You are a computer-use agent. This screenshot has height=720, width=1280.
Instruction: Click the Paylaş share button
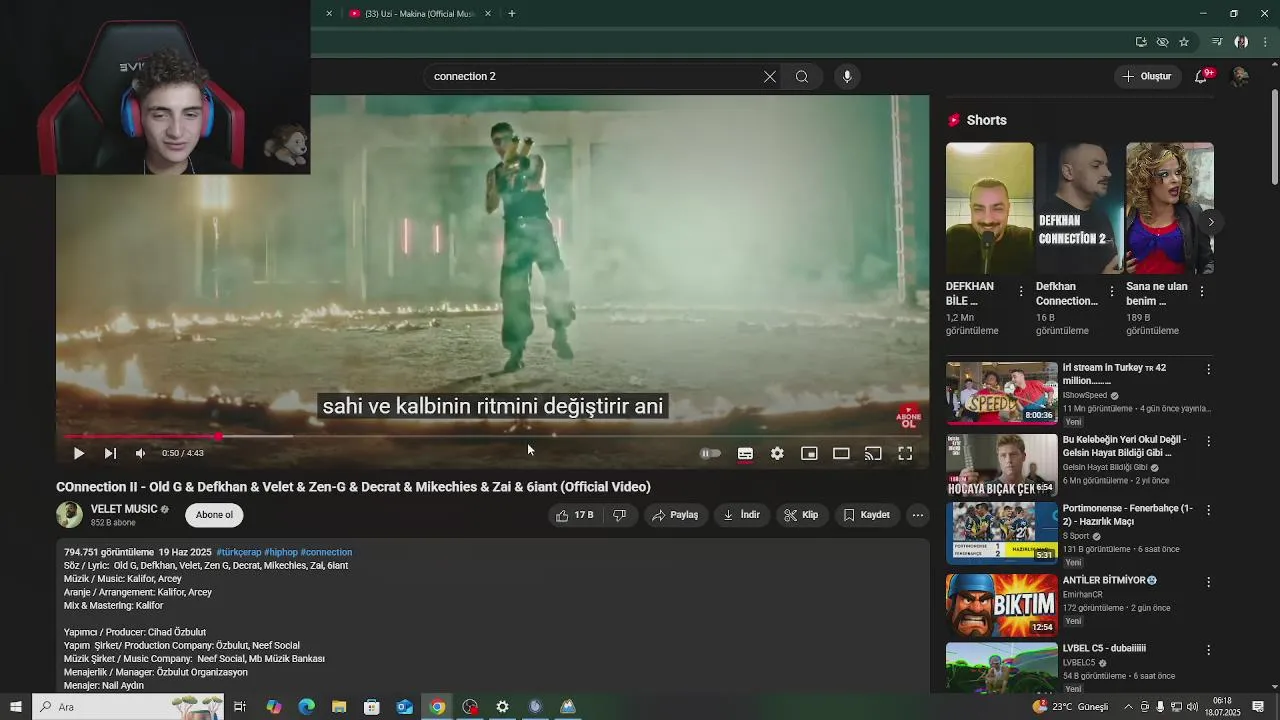tap(675, 515)
